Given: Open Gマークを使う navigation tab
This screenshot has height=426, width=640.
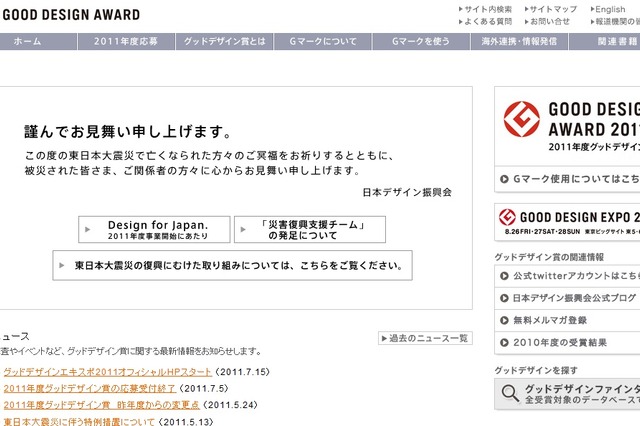Looking at the screenshot, I should pos(421,41).
